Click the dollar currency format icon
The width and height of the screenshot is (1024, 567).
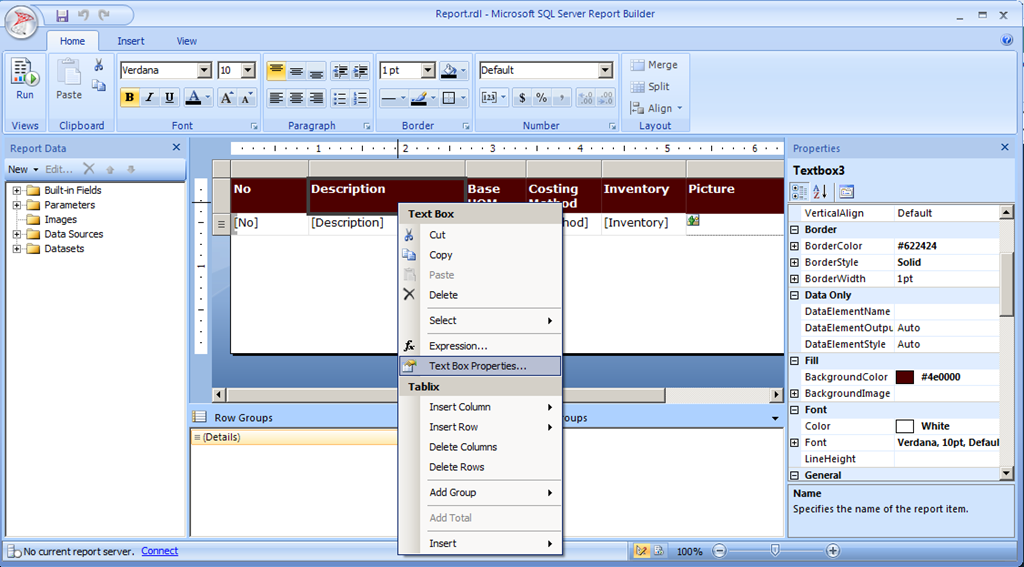click(522, 98)
